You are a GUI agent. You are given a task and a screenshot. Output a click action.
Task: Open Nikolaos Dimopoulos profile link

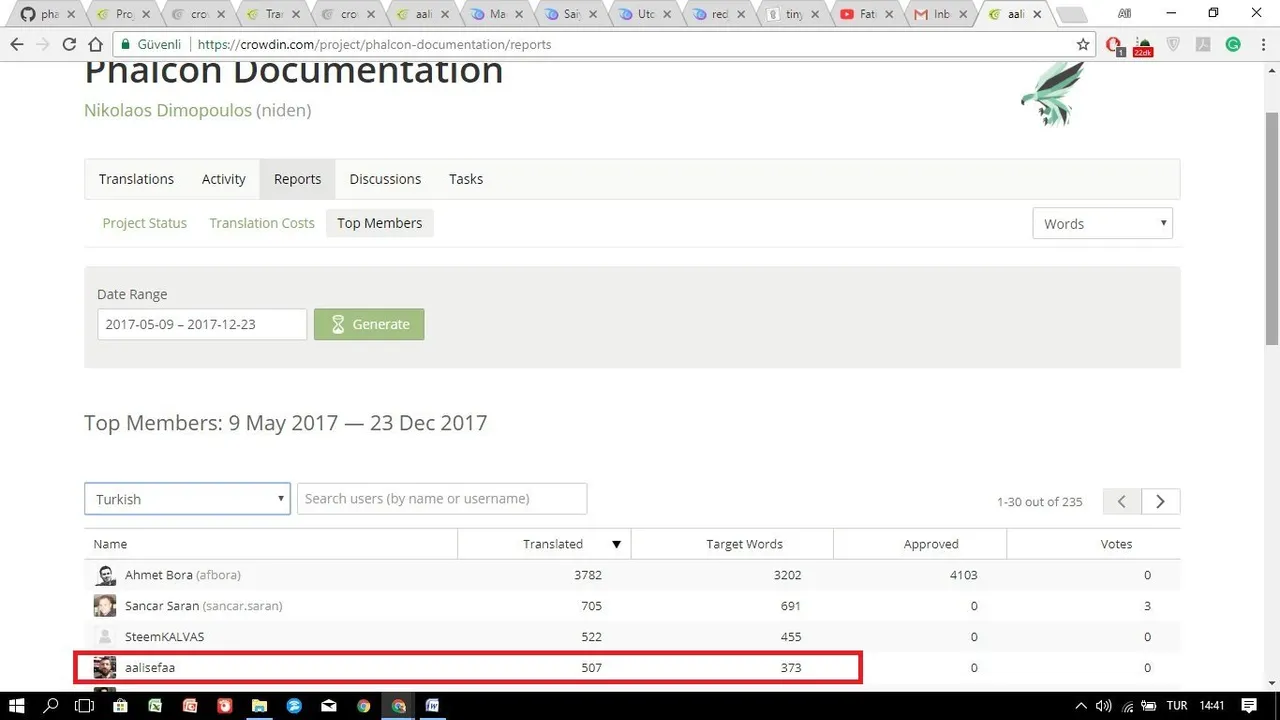pos(168,110)
